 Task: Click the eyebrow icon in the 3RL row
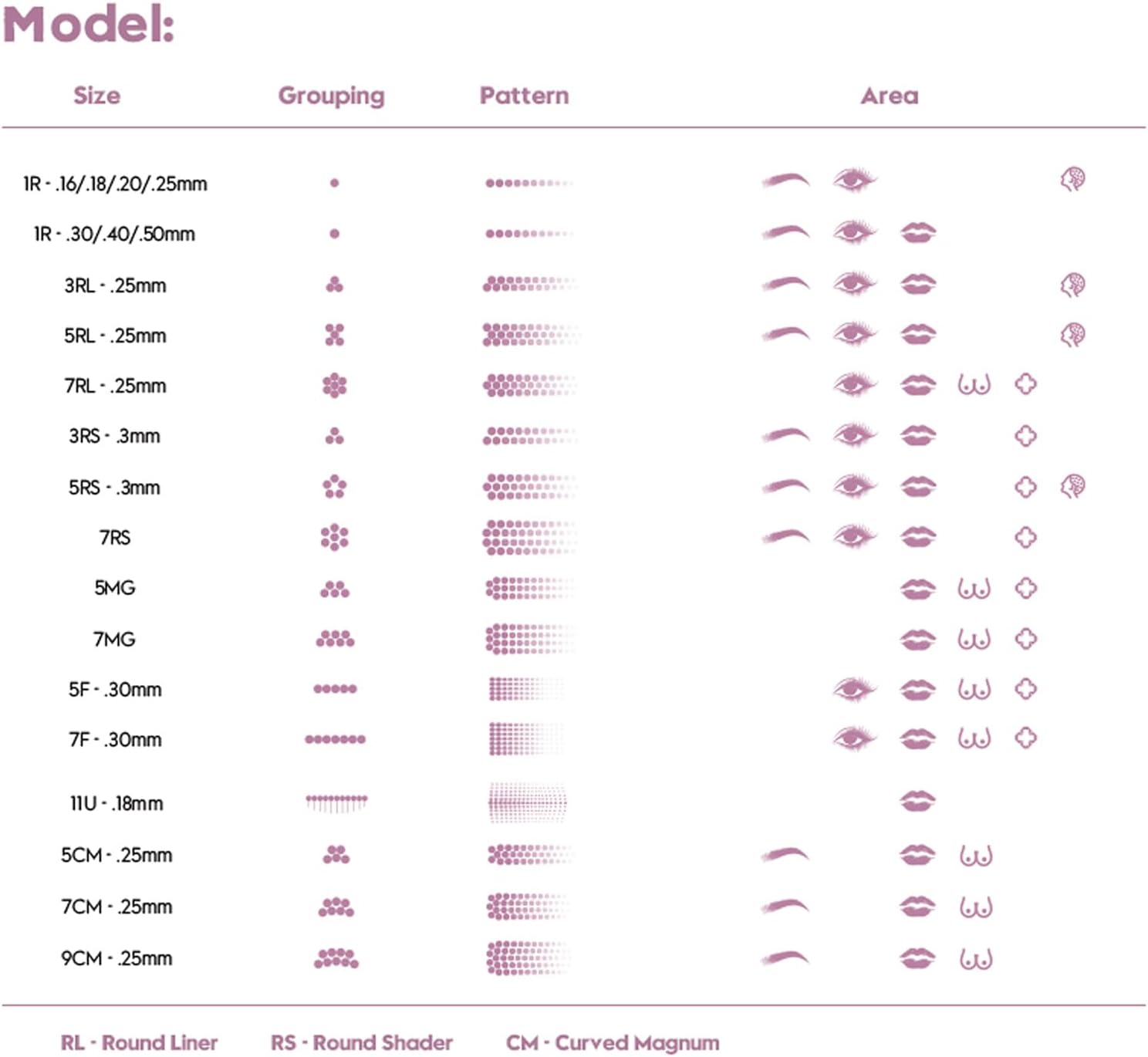pos(785,284)
